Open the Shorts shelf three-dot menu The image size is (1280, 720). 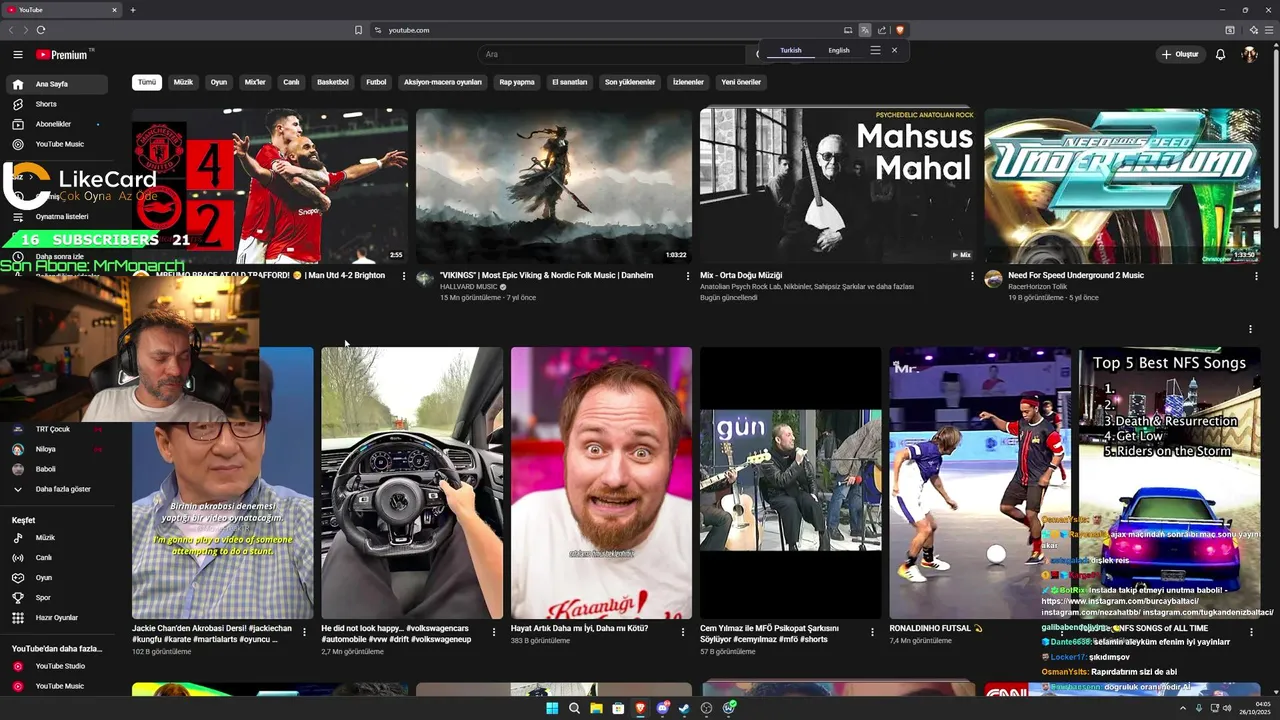1250,329
